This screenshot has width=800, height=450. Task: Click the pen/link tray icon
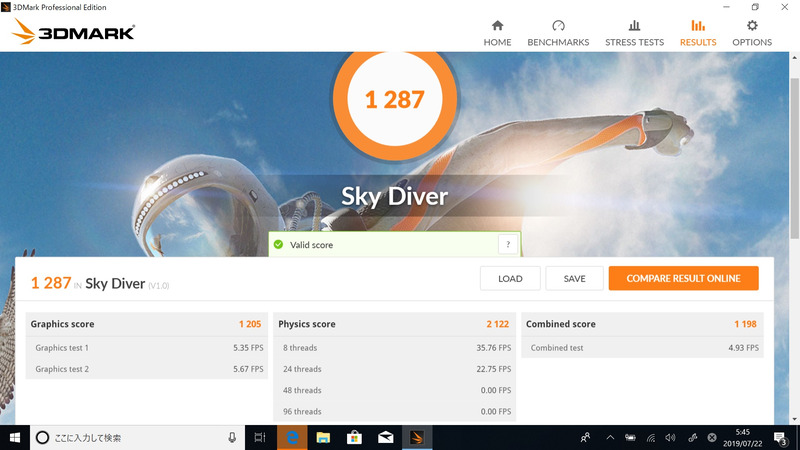tap(692, 437)
